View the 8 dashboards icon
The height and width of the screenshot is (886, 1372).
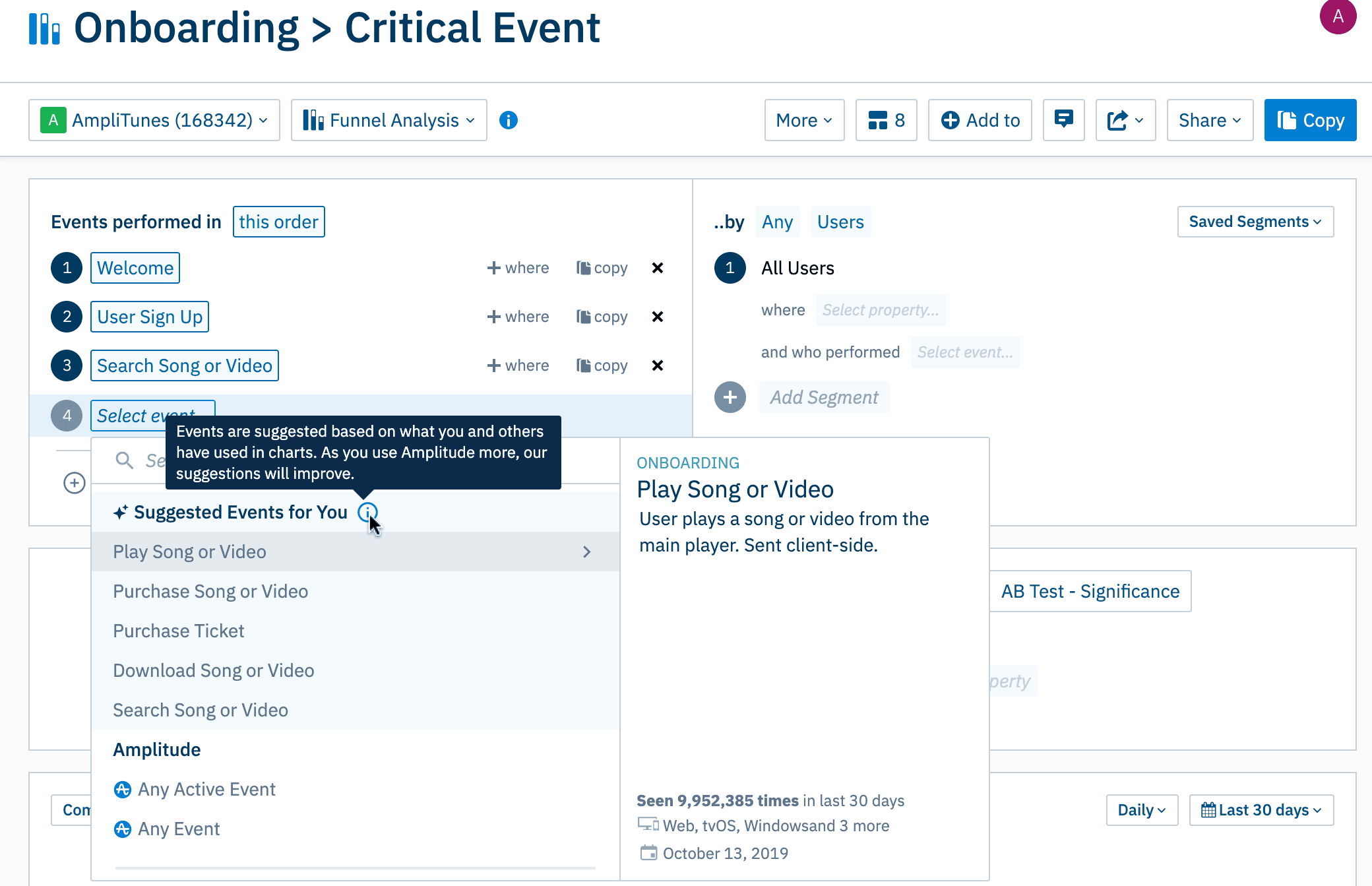[x=886, y=120]
